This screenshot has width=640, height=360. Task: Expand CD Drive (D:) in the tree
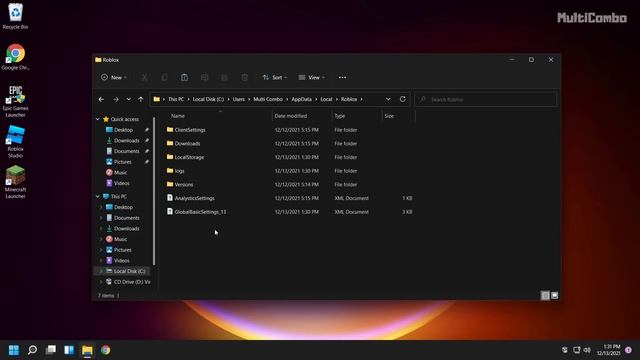pos(101,282)
